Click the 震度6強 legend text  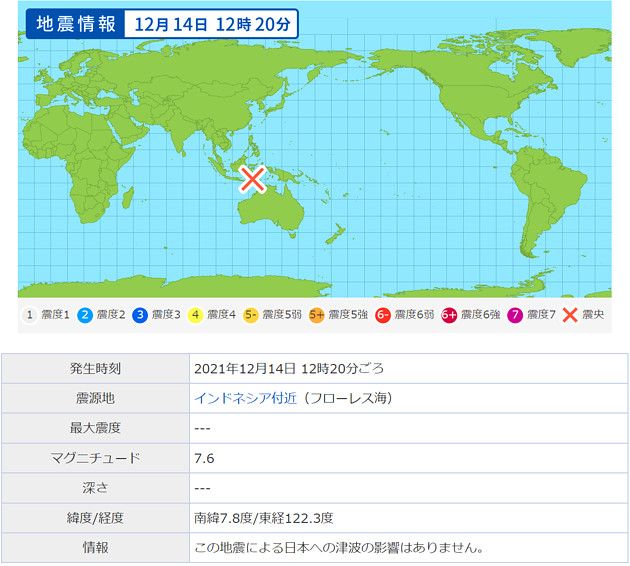point(480,315)
